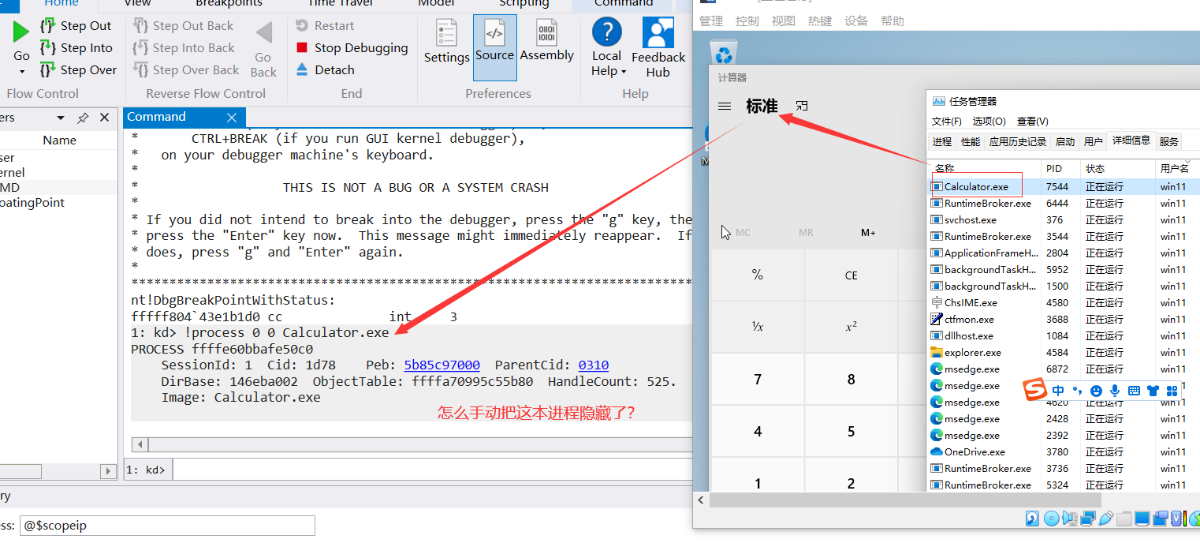1200x543 pixels.
Task: Click Step Out in Flow Control
Action: pos(76,26)
